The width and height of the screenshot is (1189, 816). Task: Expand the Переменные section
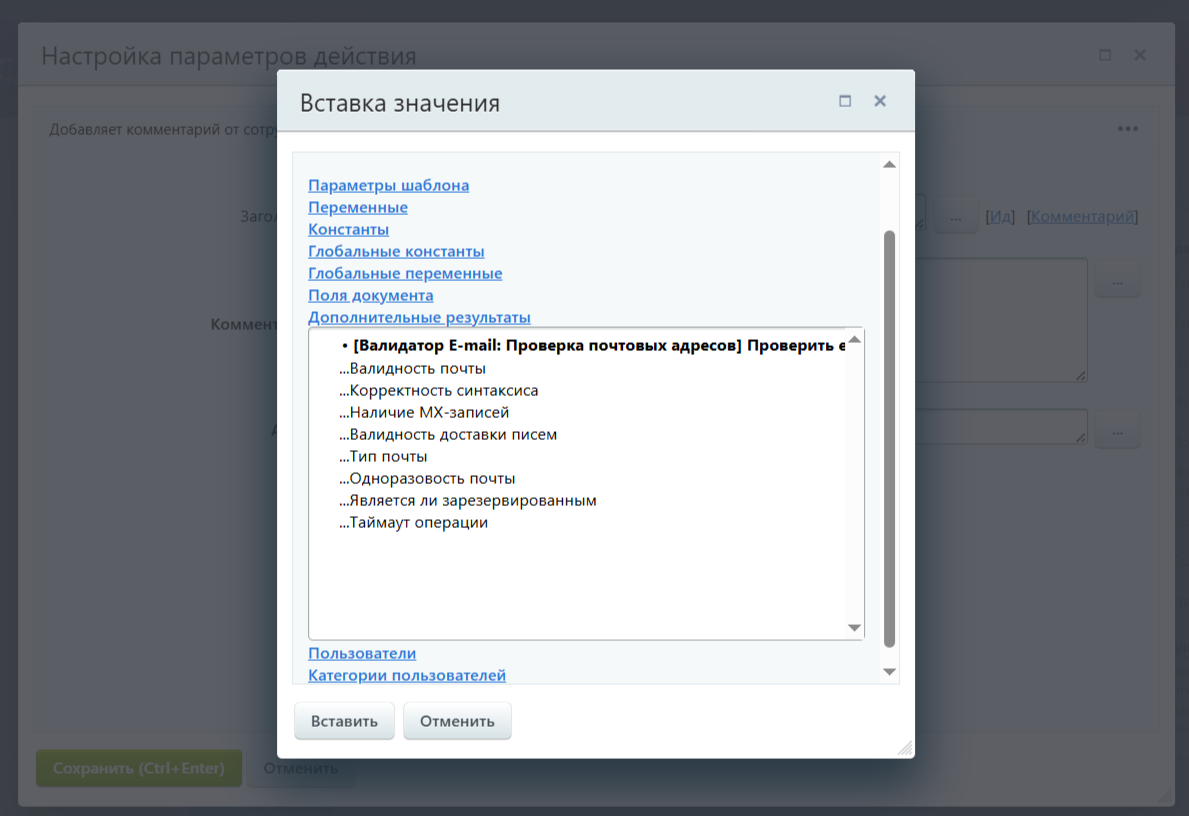(x=357, y=208)
